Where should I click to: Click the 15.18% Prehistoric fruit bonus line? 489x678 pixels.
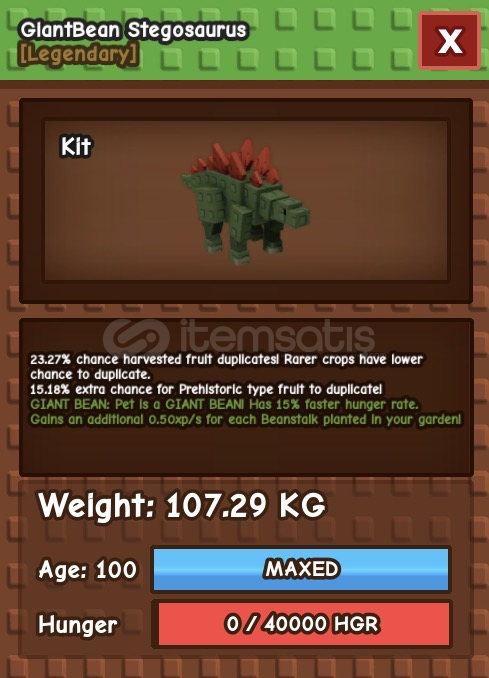206,389
